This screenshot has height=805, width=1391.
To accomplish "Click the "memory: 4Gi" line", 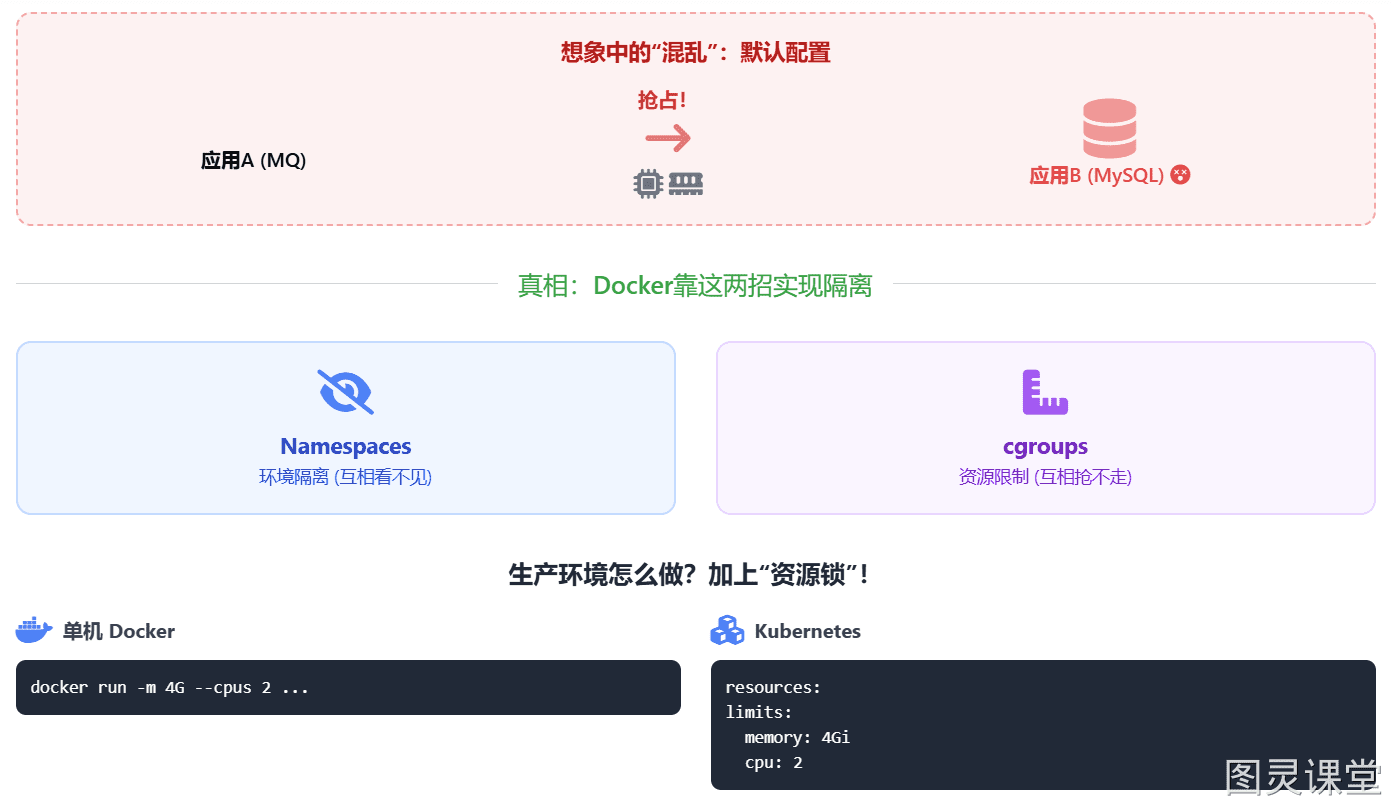I will point(797,737).
